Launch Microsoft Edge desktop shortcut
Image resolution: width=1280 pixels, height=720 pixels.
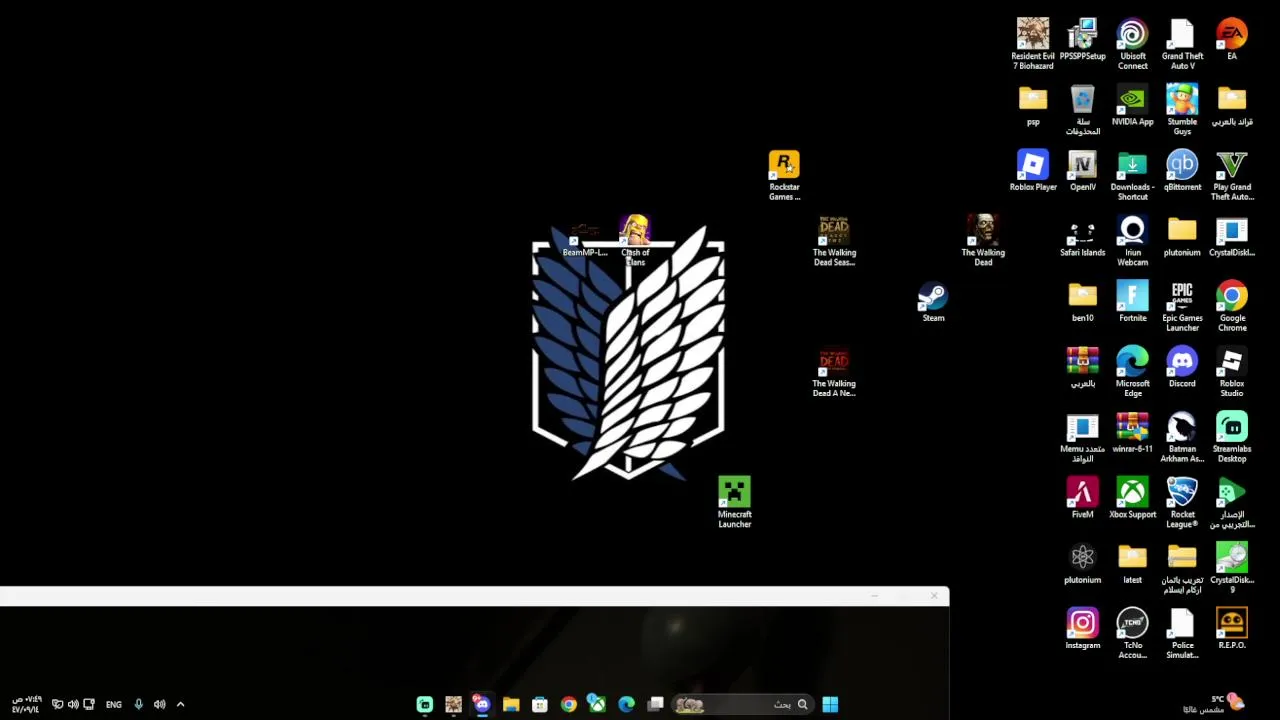[1132, 372]
